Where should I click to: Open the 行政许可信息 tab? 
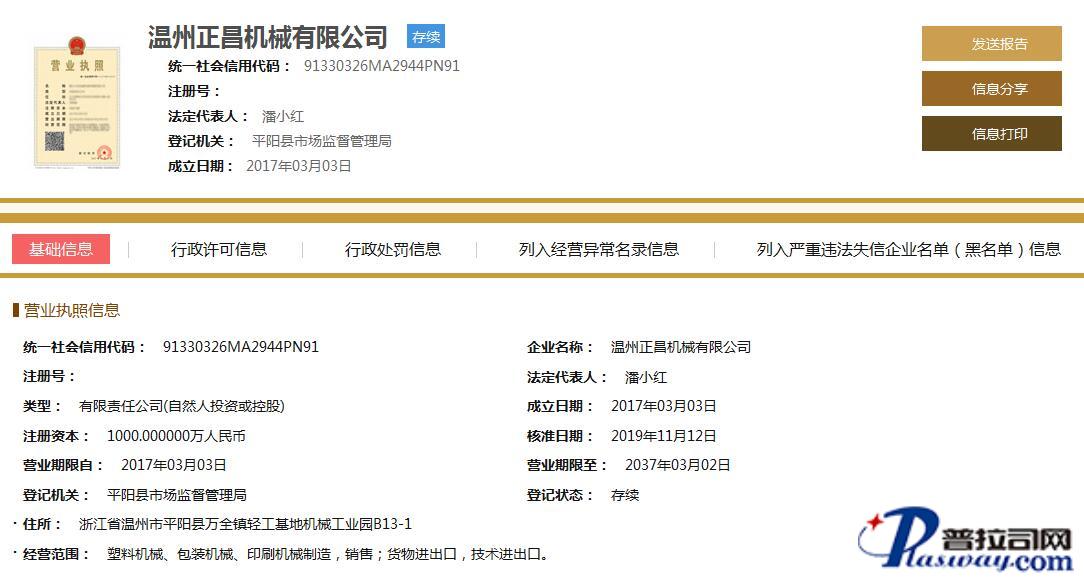coord(218,249)
